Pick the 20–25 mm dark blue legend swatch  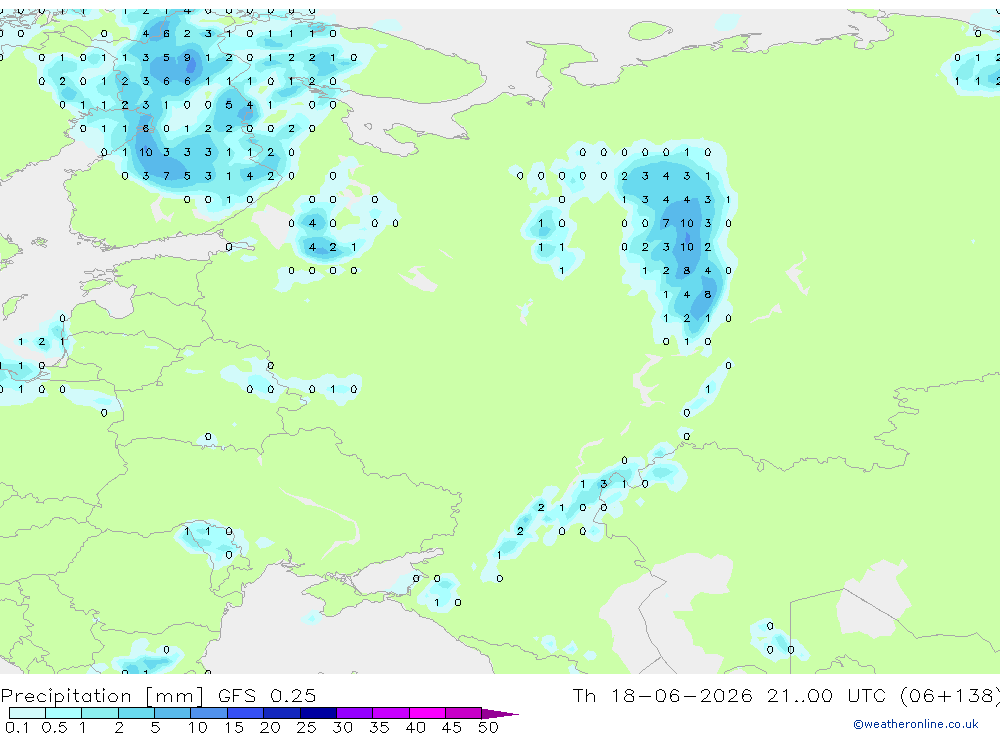coord(281,713)
